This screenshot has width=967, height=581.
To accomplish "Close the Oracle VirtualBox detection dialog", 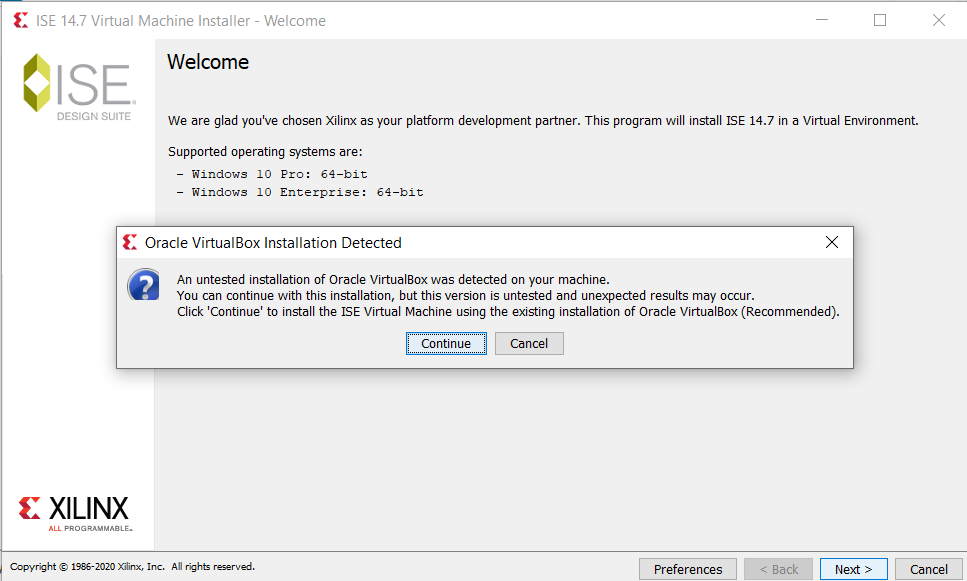I will pos(831,243).
